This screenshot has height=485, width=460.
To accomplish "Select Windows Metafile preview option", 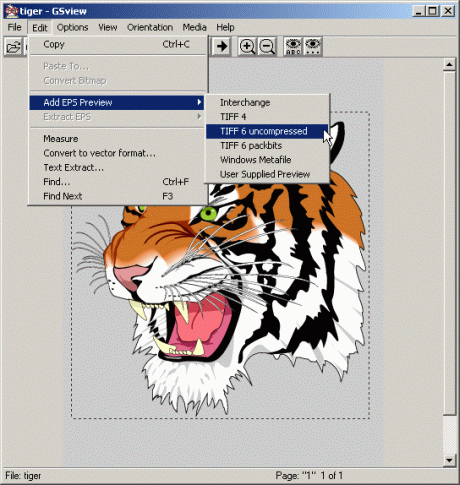I will click(x=267, y=160).
